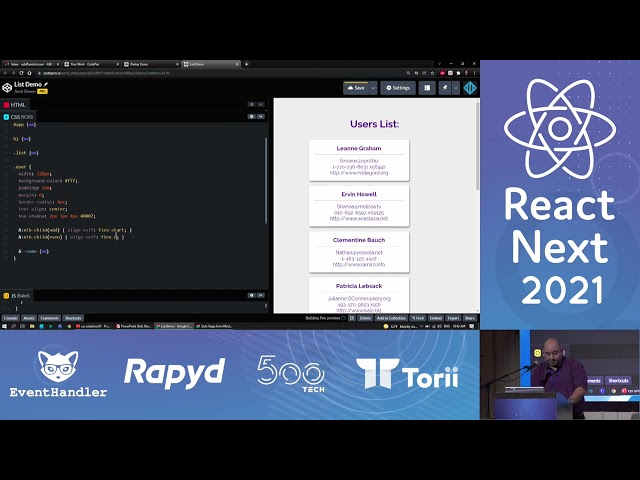Switch to the Debug Demo browser tab
640x480 pixels.
pos(151,64)
